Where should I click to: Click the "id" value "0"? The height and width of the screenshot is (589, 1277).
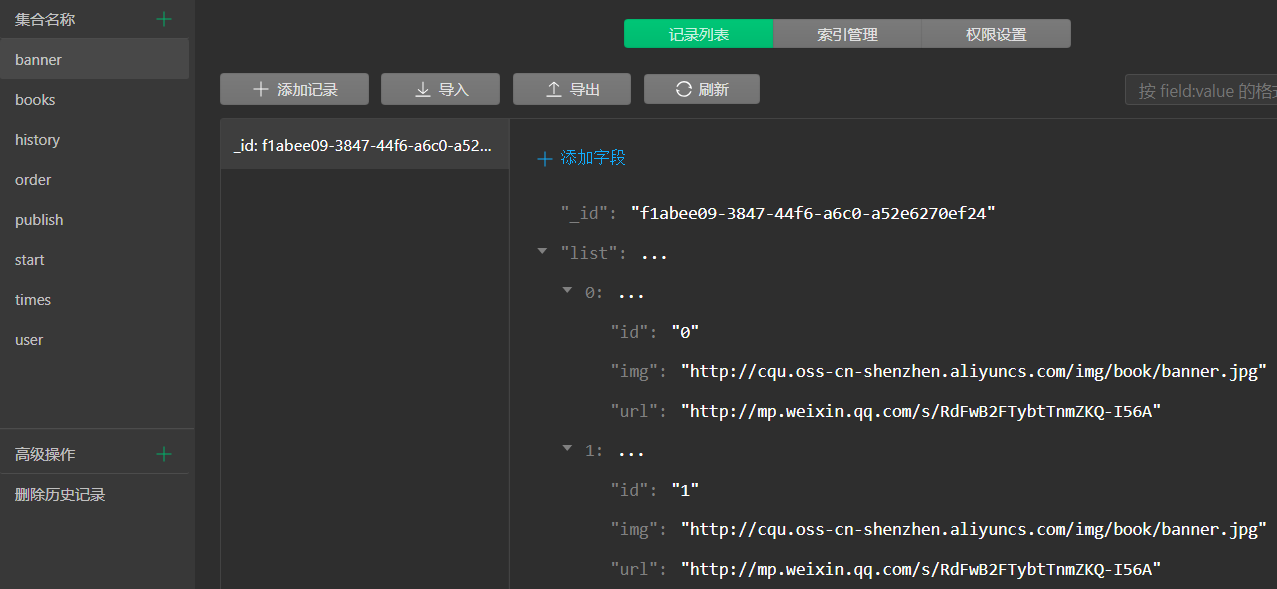(685, 331)
